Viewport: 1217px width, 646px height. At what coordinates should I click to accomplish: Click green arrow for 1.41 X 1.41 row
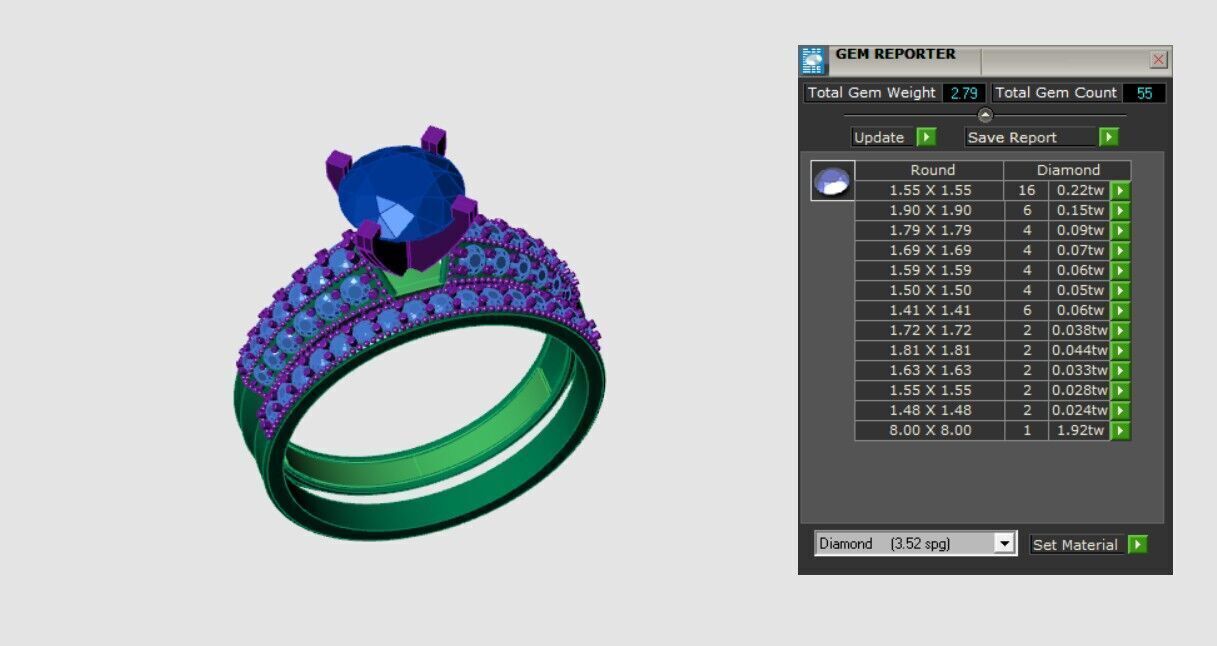(x=1120, y=310)
